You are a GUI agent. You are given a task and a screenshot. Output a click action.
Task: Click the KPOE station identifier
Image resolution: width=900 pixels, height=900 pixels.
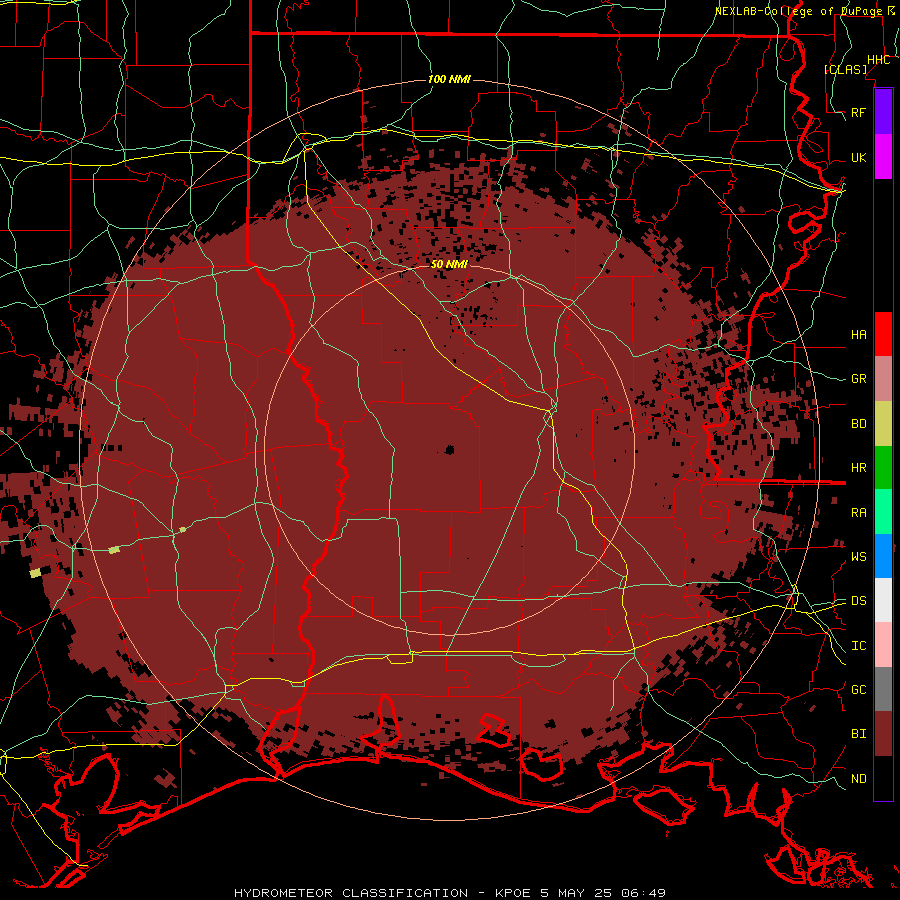515,893
